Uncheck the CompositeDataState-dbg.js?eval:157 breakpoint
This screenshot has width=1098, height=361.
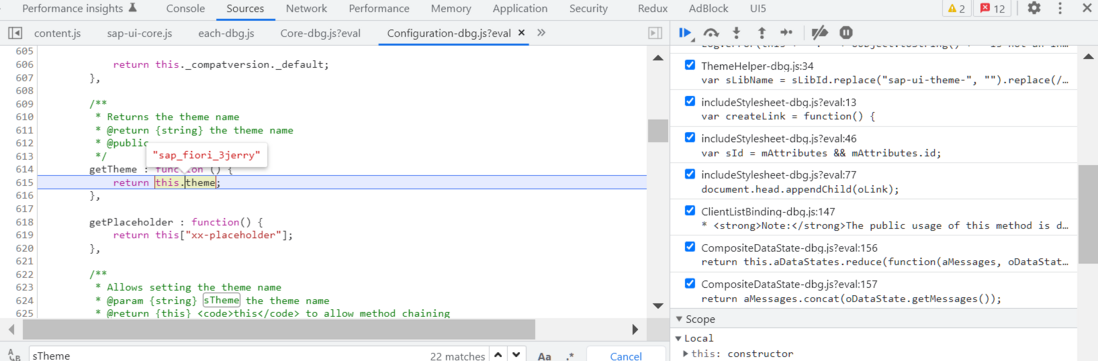690,283
